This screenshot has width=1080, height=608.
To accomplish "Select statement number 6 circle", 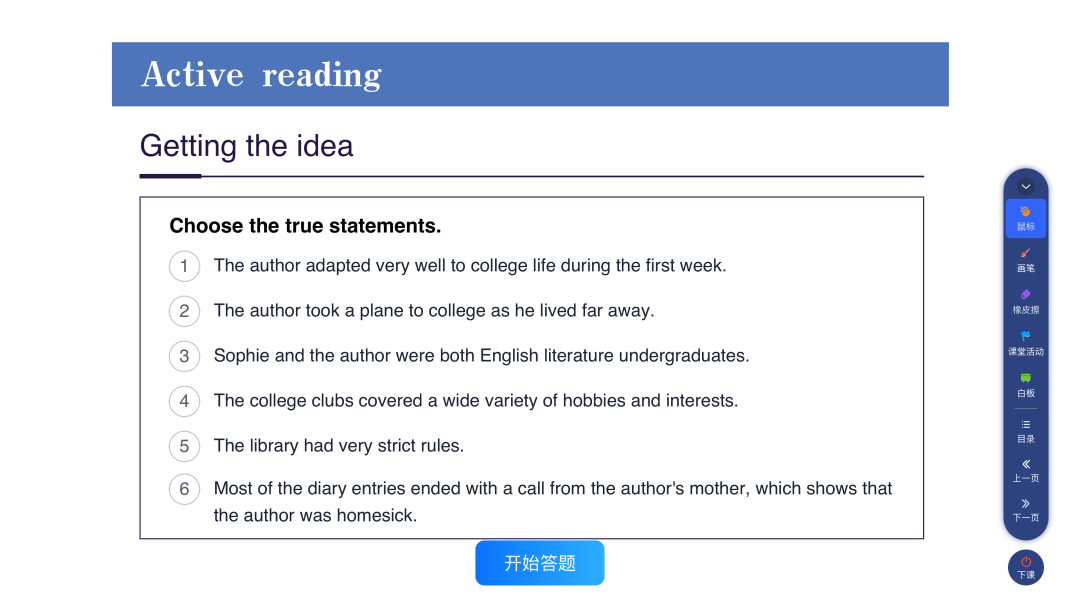I will point(185,489).
